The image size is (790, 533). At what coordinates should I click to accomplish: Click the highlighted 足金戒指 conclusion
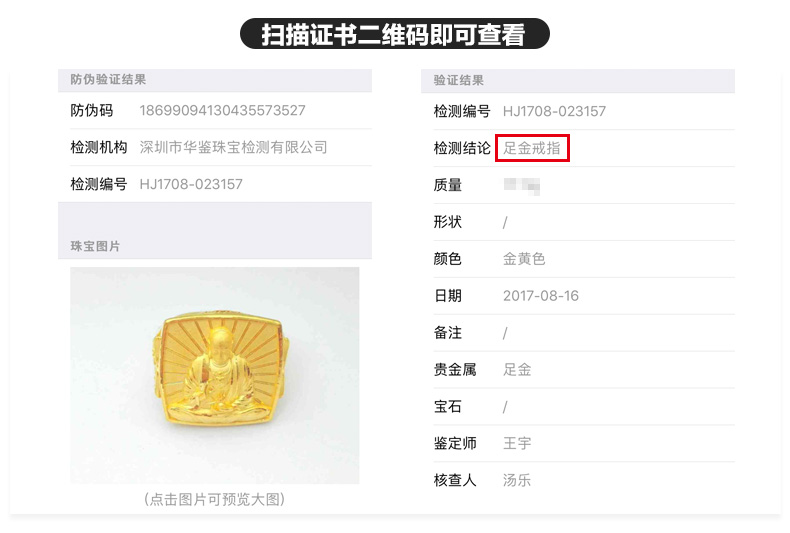point(532,148)
